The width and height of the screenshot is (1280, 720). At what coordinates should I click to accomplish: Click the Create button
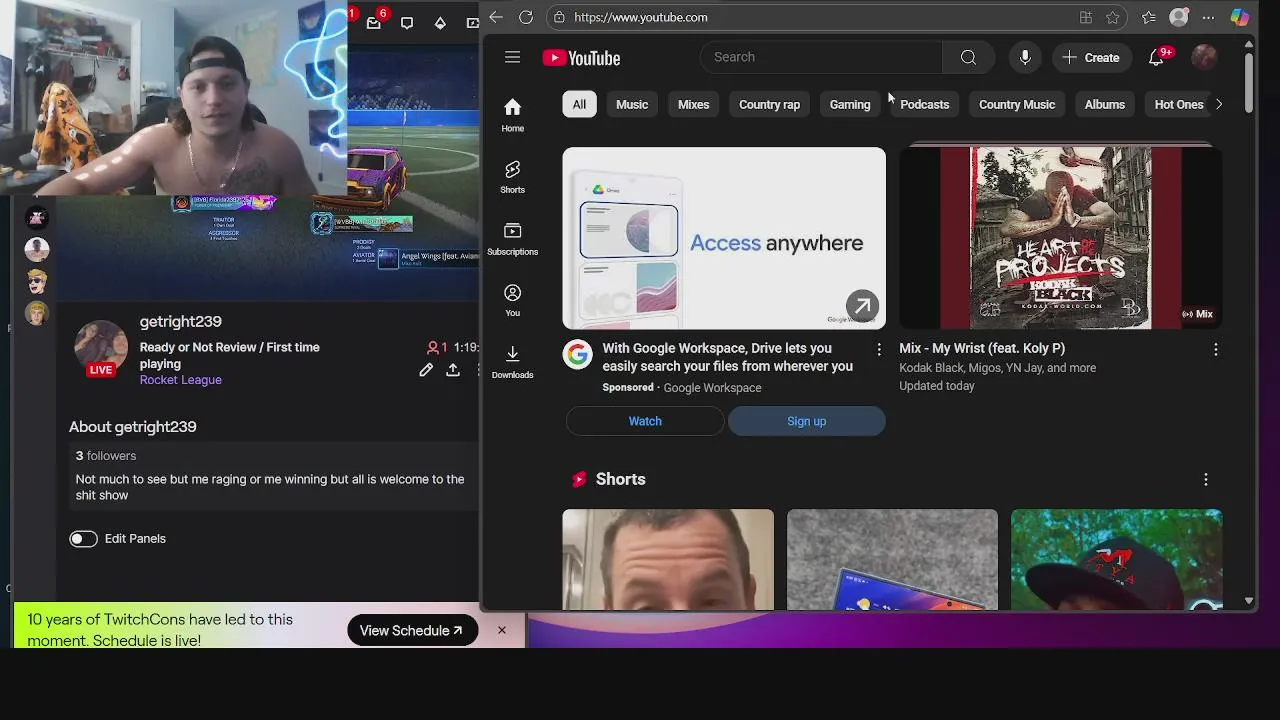pos(1091,57)
